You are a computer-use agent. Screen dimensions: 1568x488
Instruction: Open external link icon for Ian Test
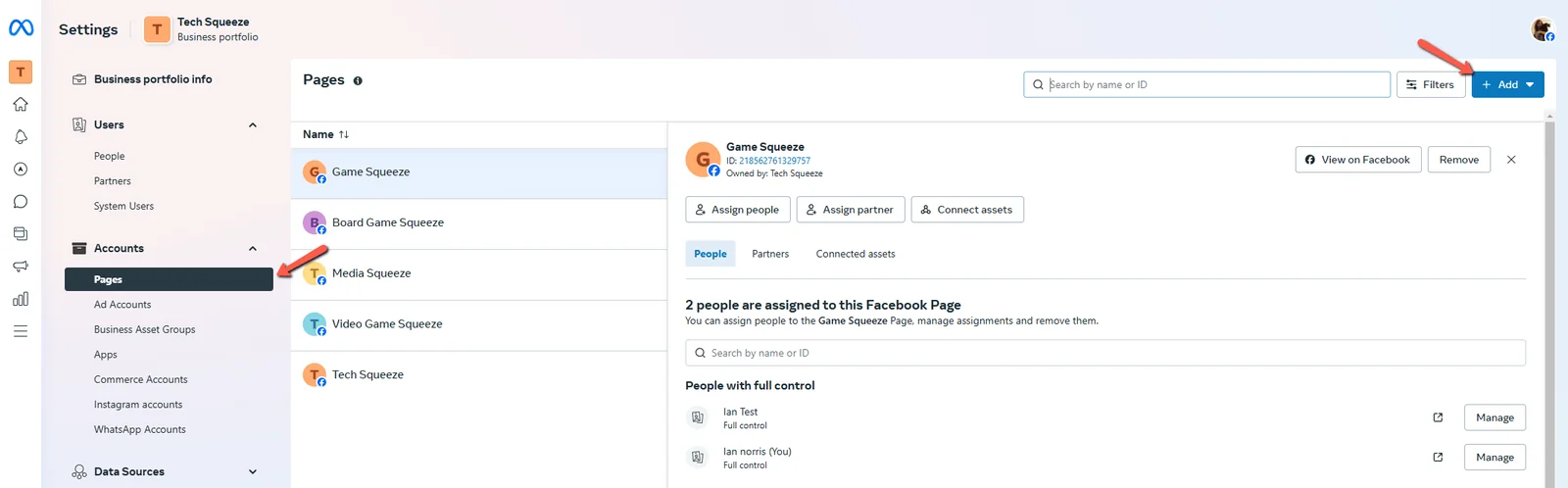coord(1438,417)
